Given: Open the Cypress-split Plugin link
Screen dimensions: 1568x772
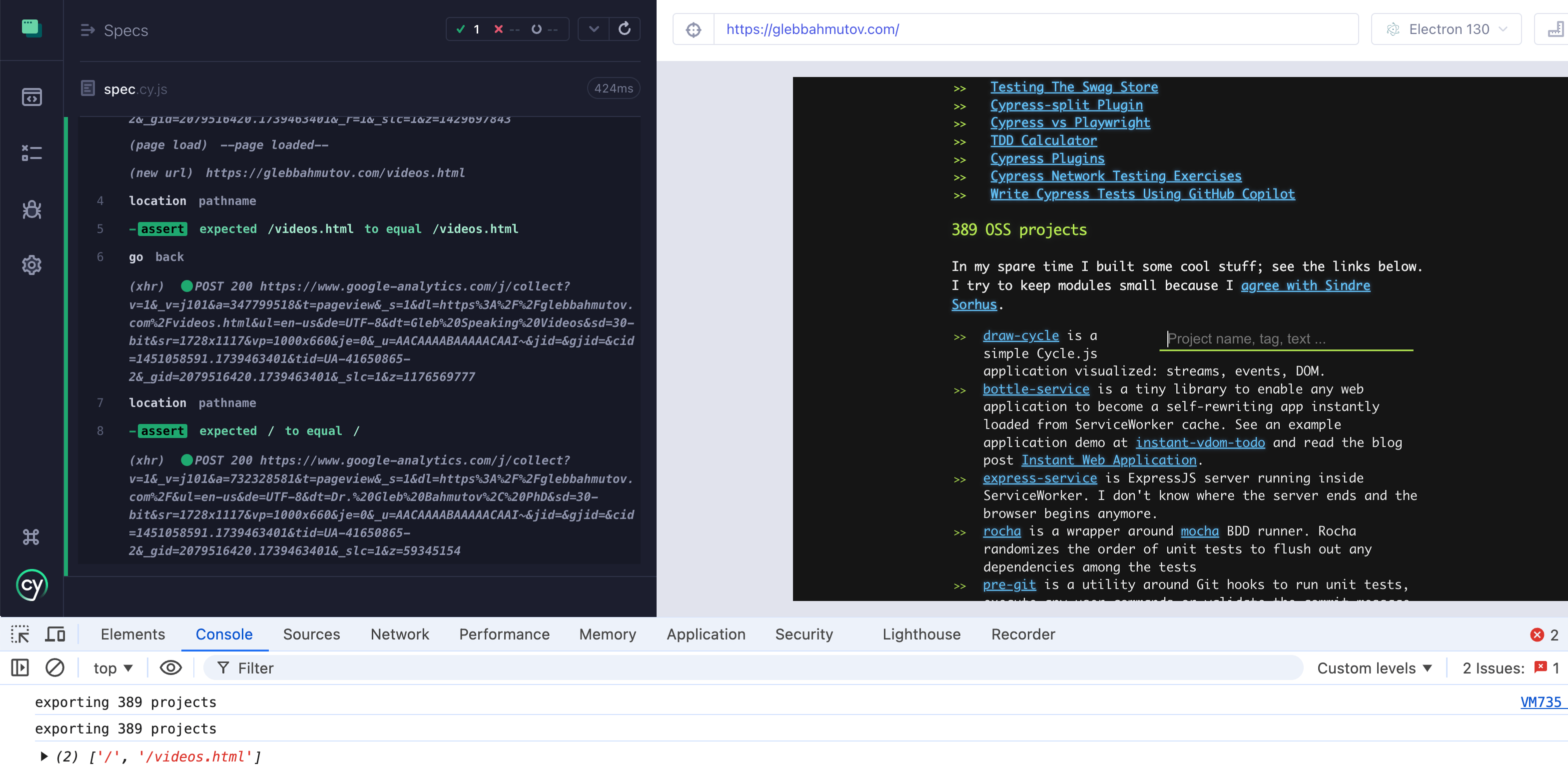Looking at the screenshot, I should [1066, 105].
